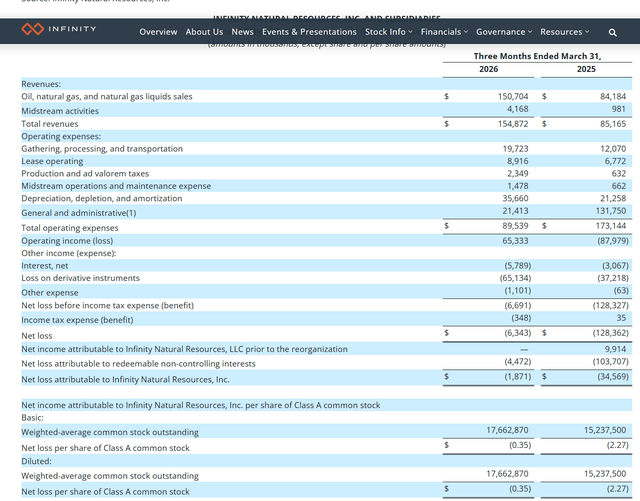640x501 pixels.
Task: Select the value 2,349
Action: tap(518, 174)
